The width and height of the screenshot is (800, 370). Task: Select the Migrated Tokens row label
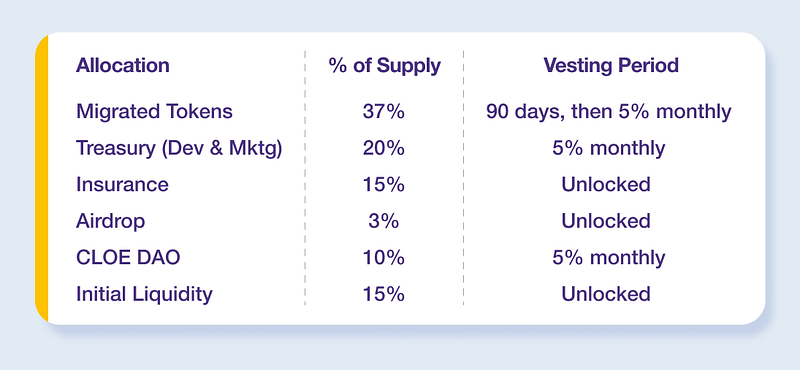coord(154,111)
